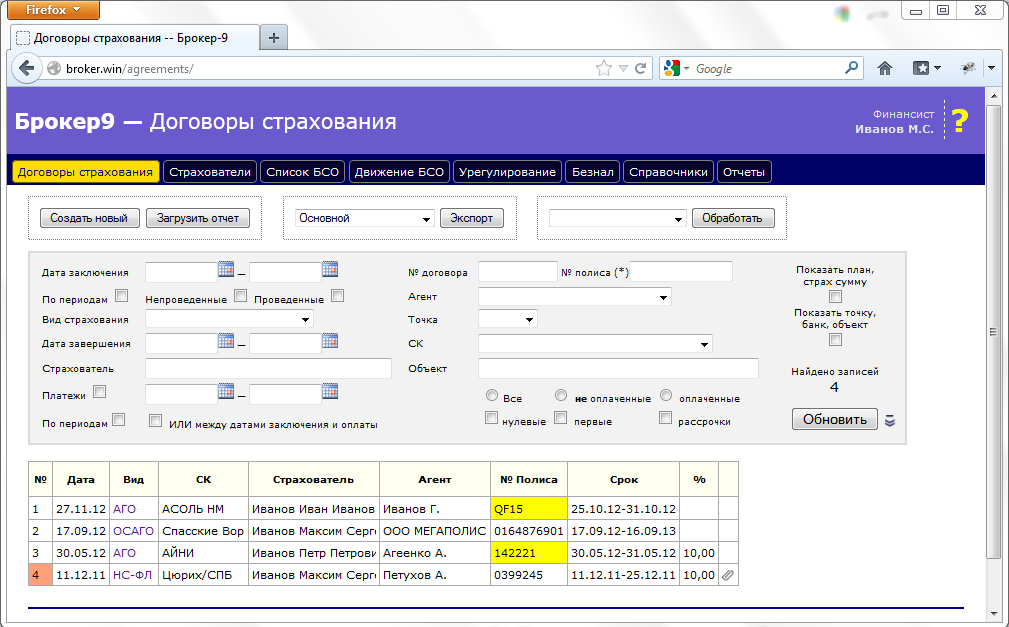Open the 'Безнал' tab
This screenshot has width=1009, height=627.
point(593,172)
